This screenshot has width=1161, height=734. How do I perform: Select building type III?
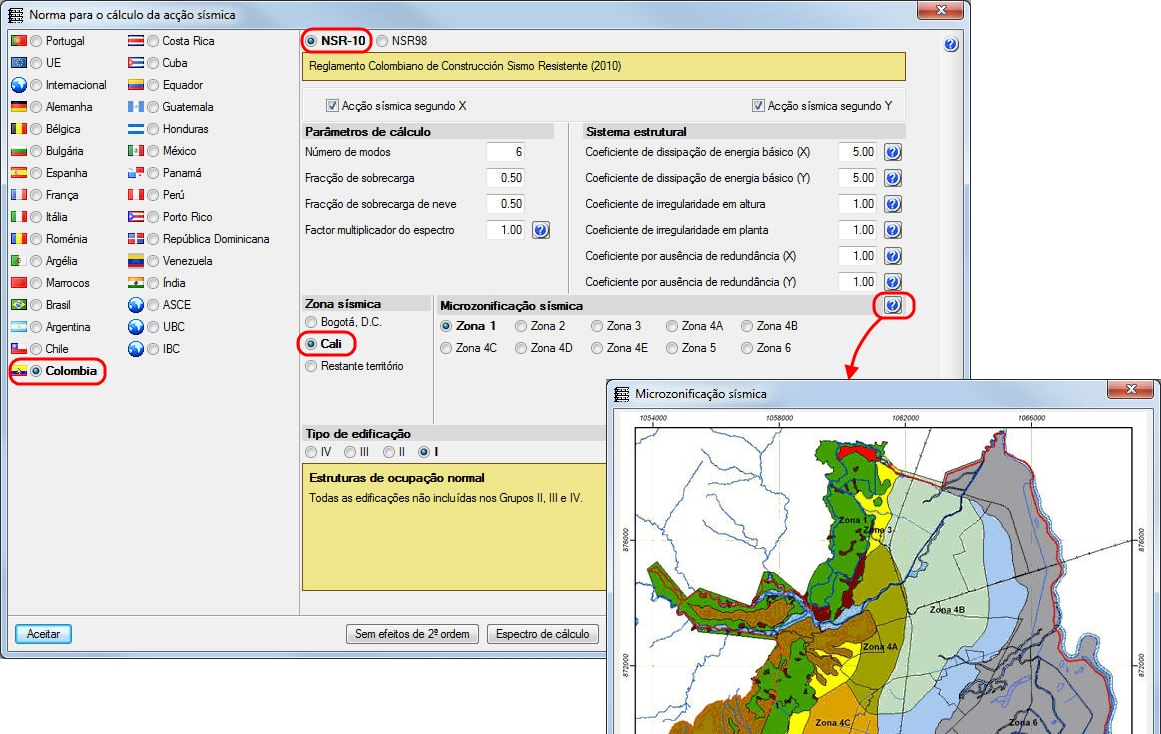click(x=350, y=452)
